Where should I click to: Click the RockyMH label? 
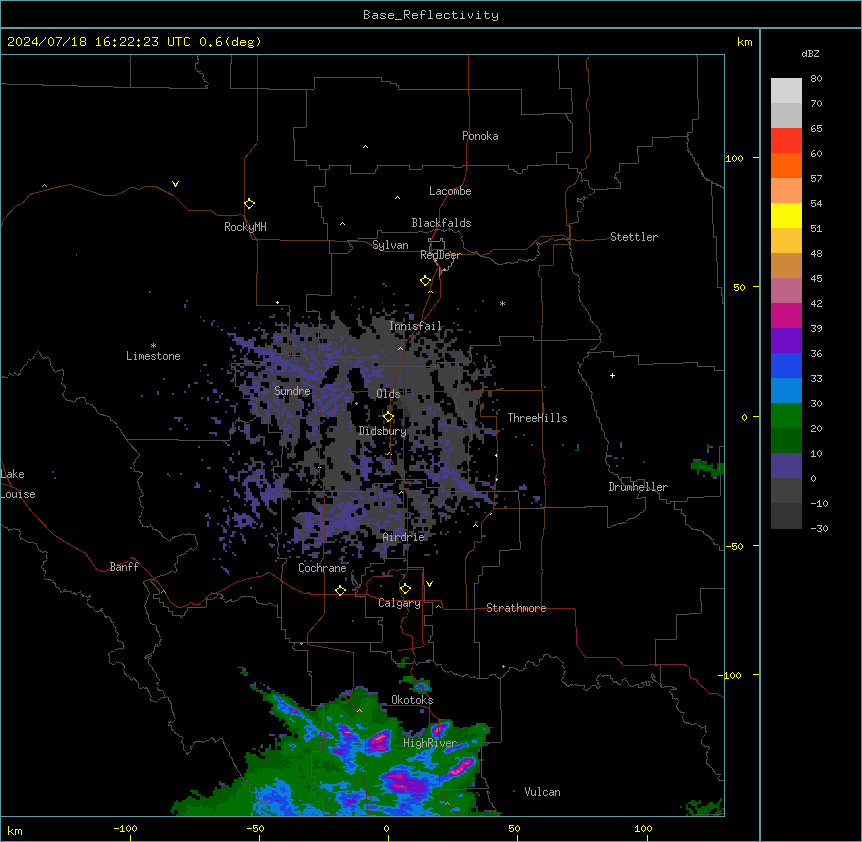click(245, 227)
